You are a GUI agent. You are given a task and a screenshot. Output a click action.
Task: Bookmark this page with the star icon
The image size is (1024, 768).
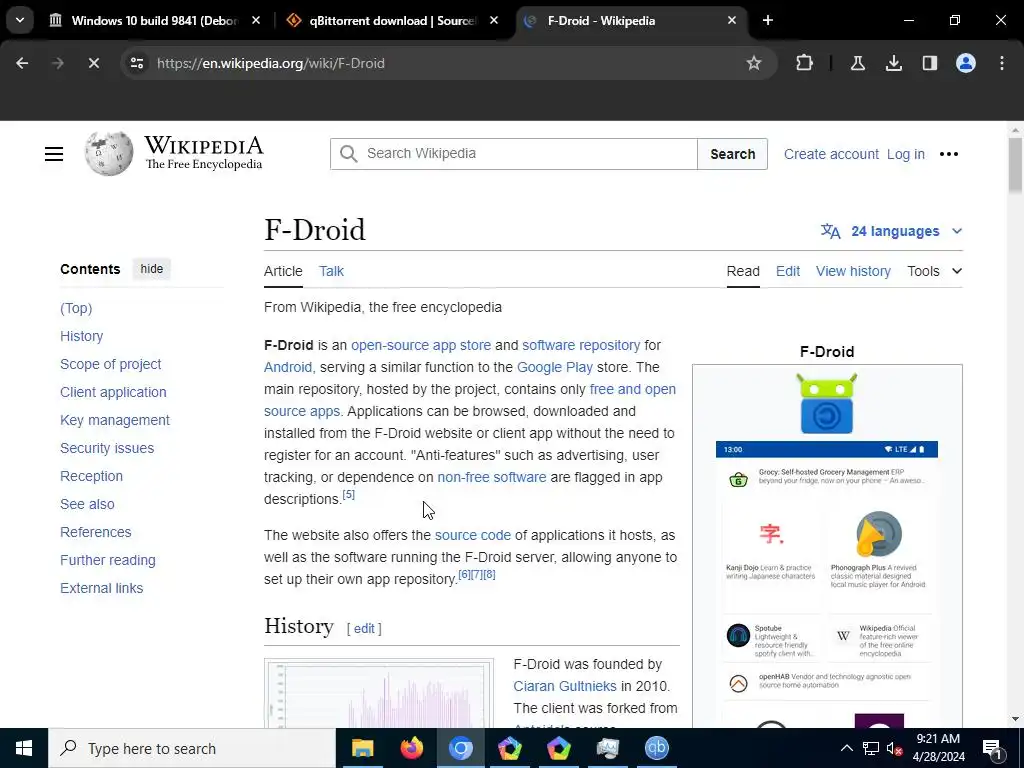point(754,63)
